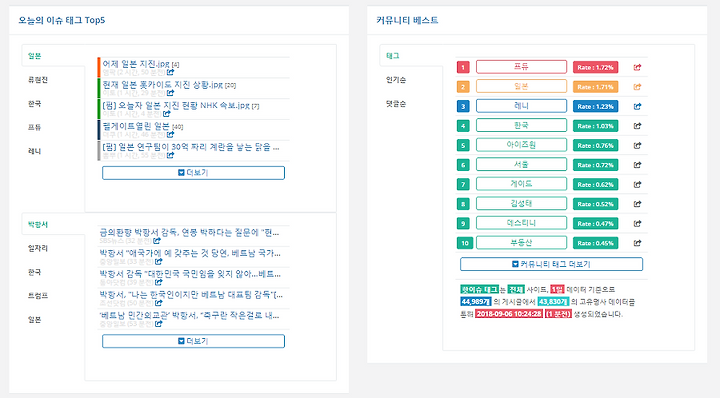Click the blue 레니 tag button at rank 3
The image size is (720, 398).
(521, 106)
